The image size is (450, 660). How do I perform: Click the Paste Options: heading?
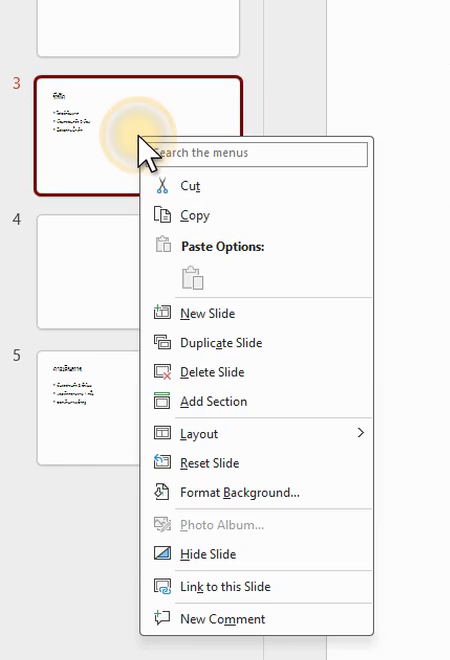223,246
